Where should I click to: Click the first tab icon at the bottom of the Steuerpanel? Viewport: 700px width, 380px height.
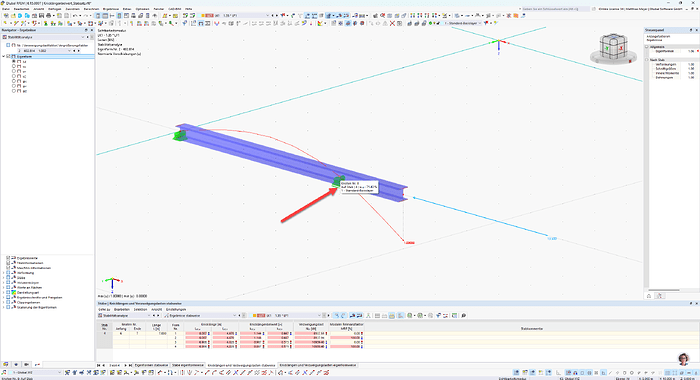click(649, 296)
